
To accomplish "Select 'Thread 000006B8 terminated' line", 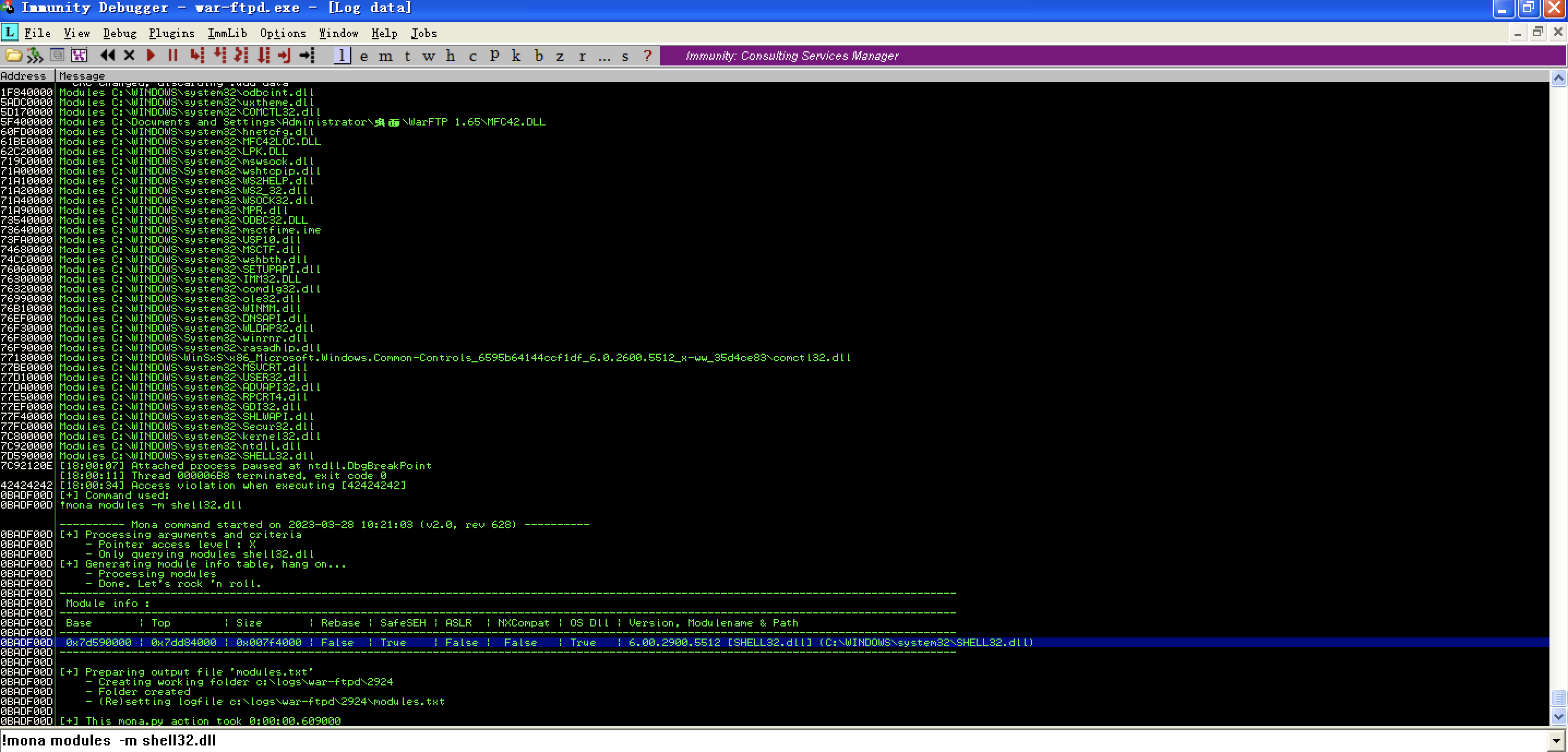I will point(223,475).
